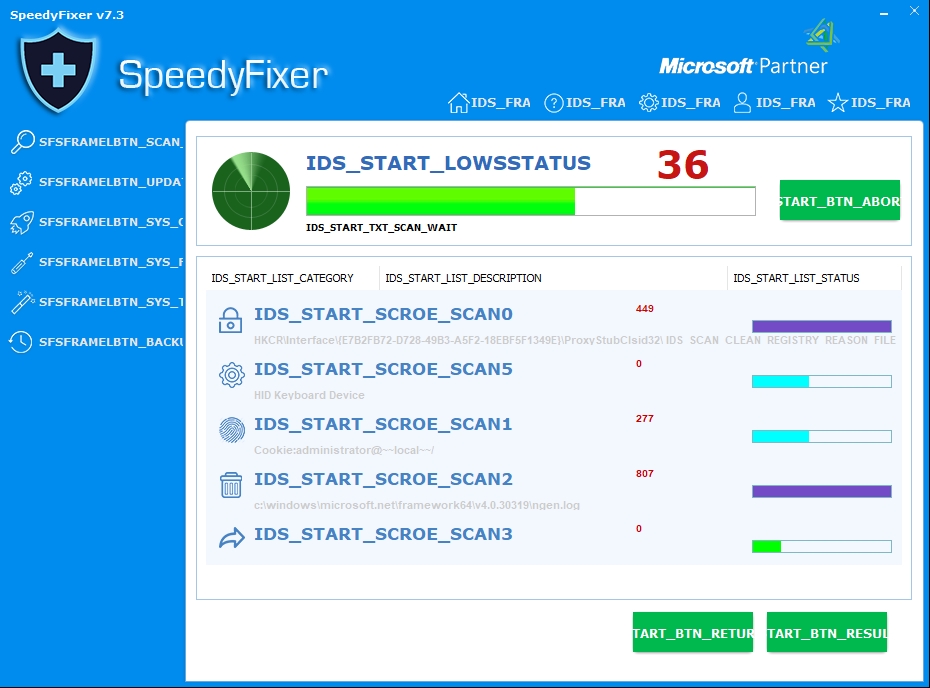The image size is (930, 688).
Task: Minimize the SpeedyFixer window
Action: 884,13
